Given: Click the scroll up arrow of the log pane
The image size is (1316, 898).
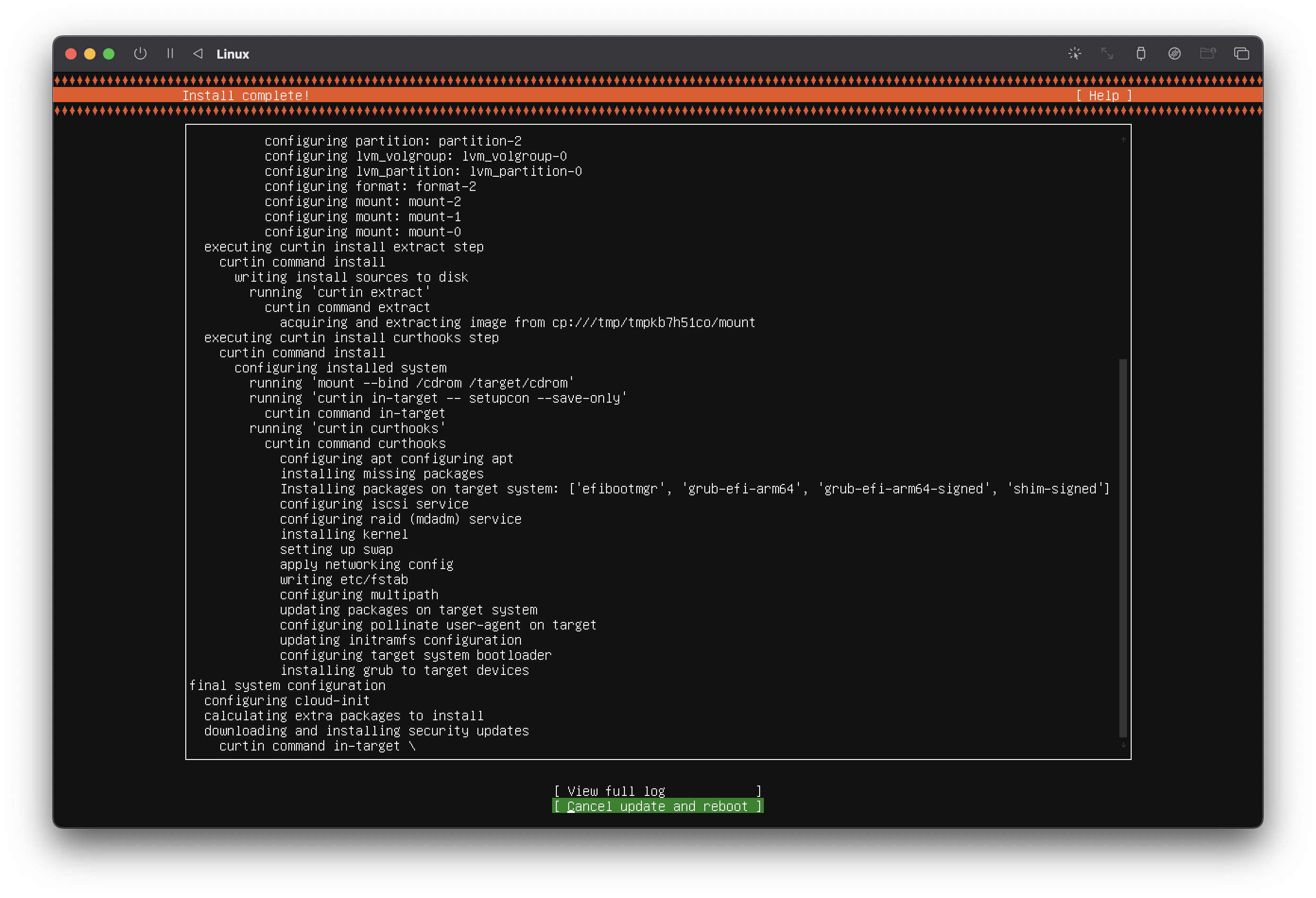Looking at the screenshot, I should (x=1123, y=140).
